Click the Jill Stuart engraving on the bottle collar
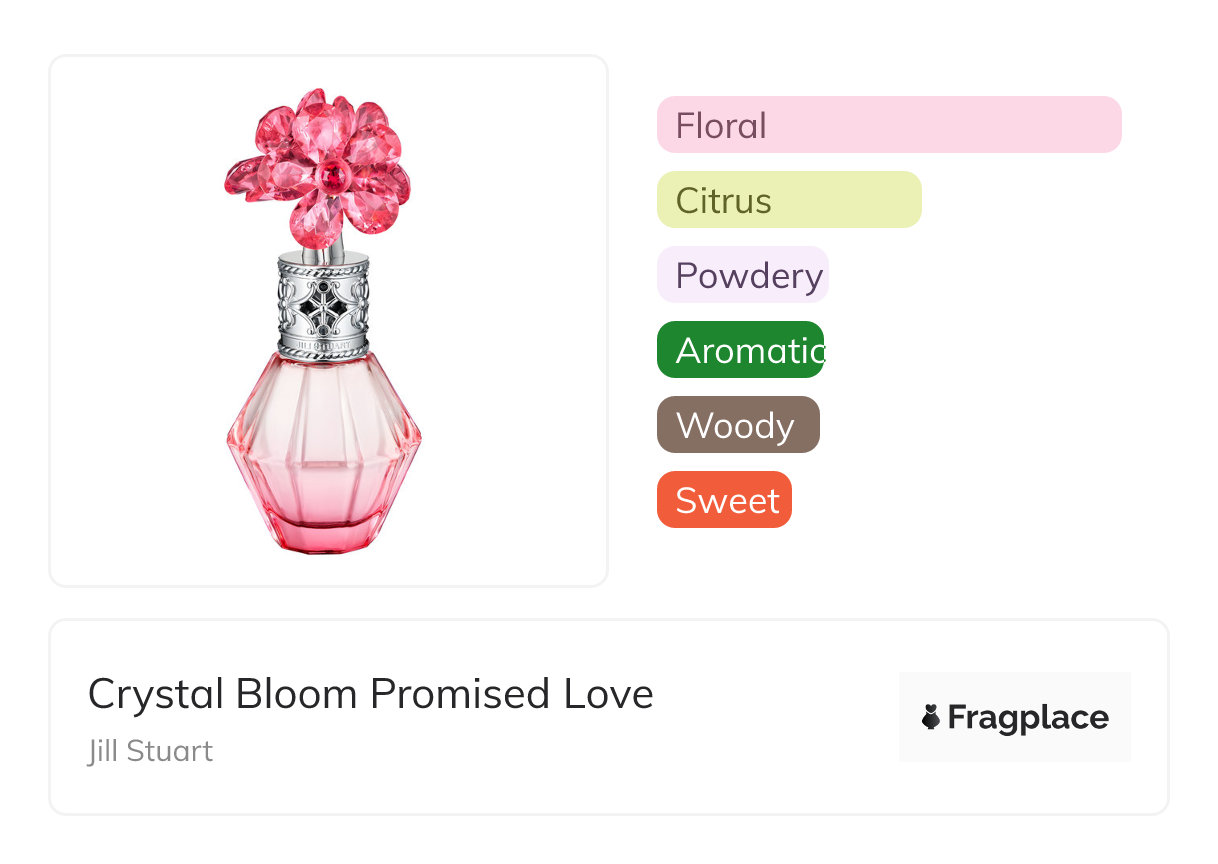This screenshot has width=1218, height=864. pos(324,346)
